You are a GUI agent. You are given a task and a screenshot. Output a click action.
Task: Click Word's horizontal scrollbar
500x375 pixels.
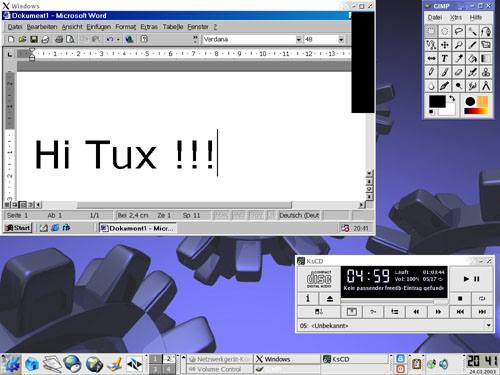coord(201,205)
